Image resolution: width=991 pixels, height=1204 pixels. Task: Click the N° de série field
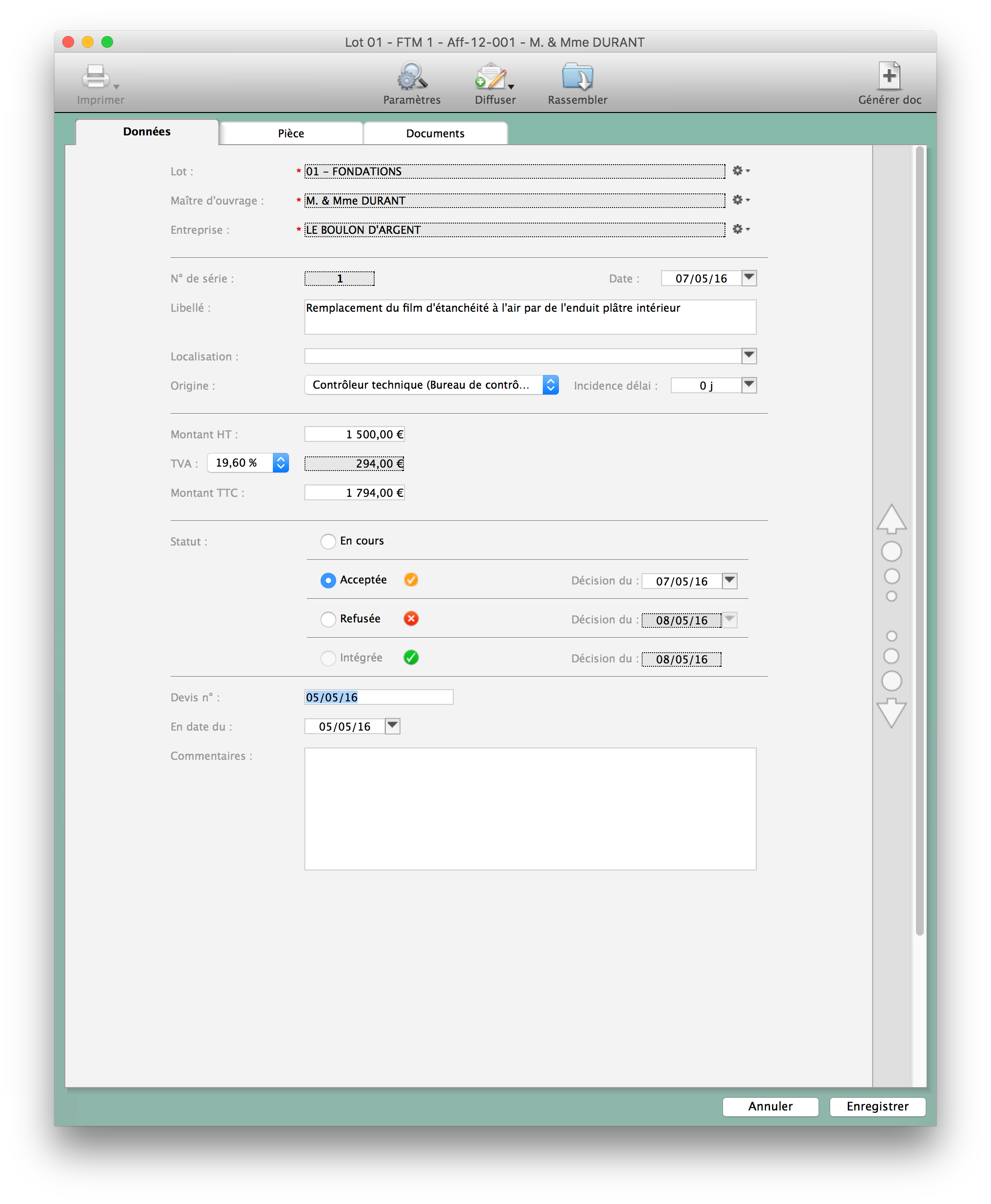pyautogui.click(x=339, y=279)
